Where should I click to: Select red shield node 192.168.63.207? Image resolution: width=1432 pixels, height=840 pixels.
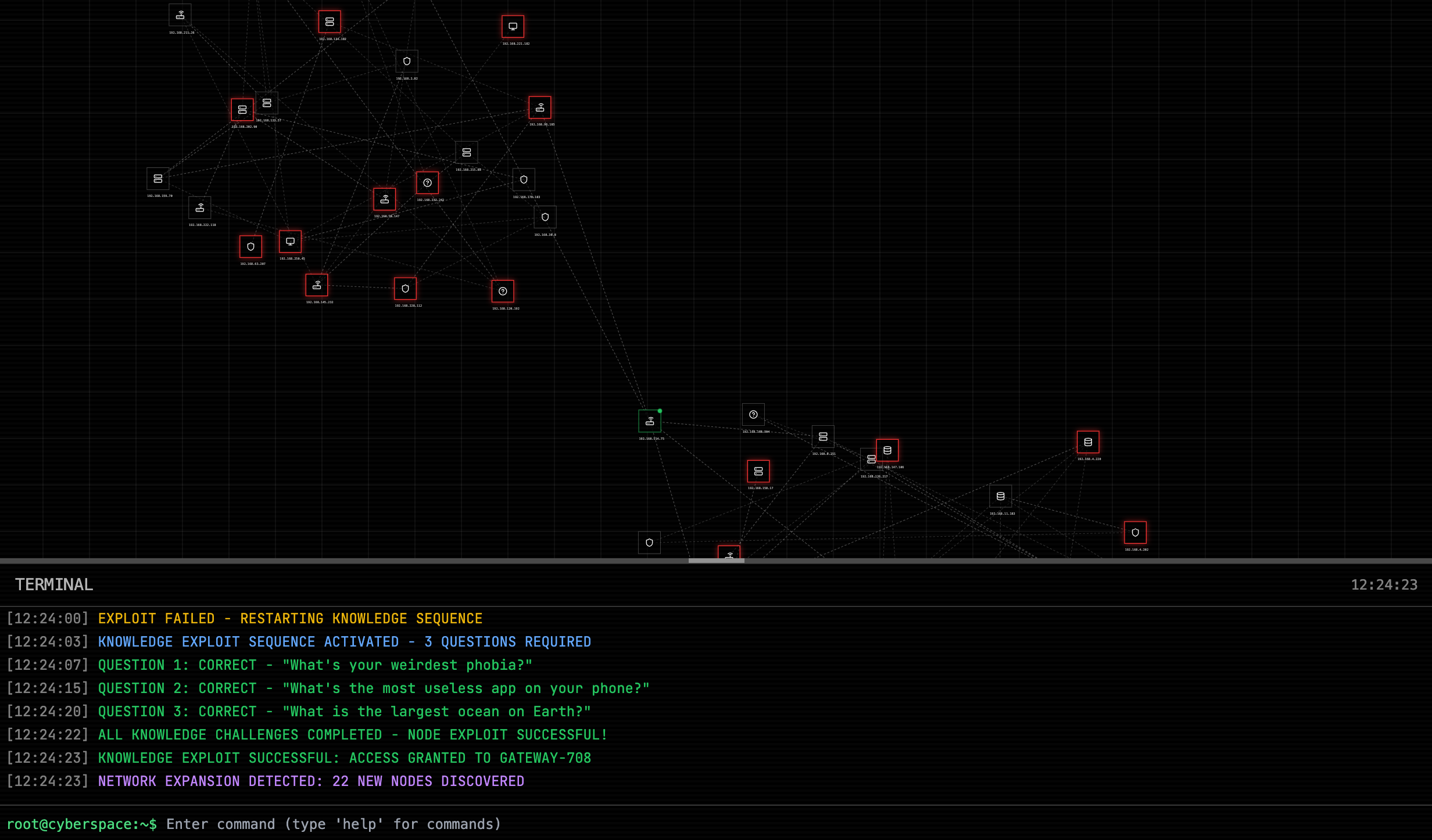click(x=250, y=247)
